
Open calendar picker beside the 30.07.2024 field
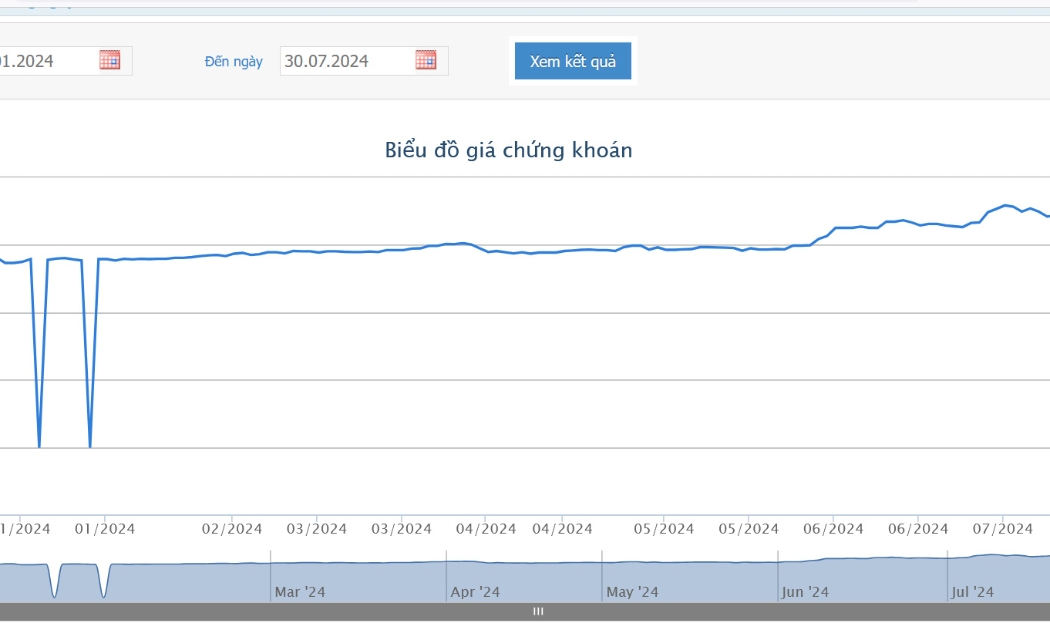(x=426, y=60)
